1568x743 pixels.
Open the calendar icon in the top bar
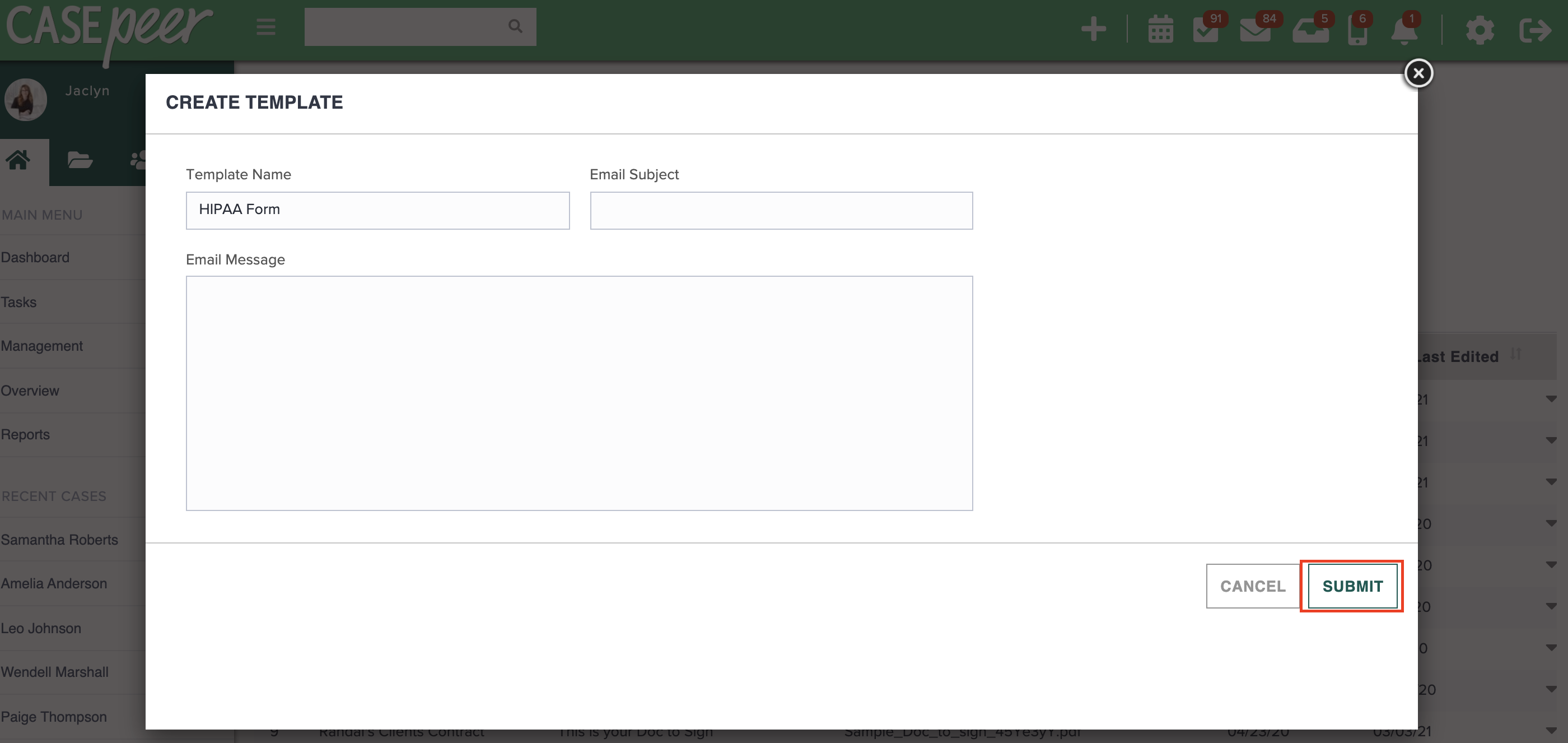1160,29
